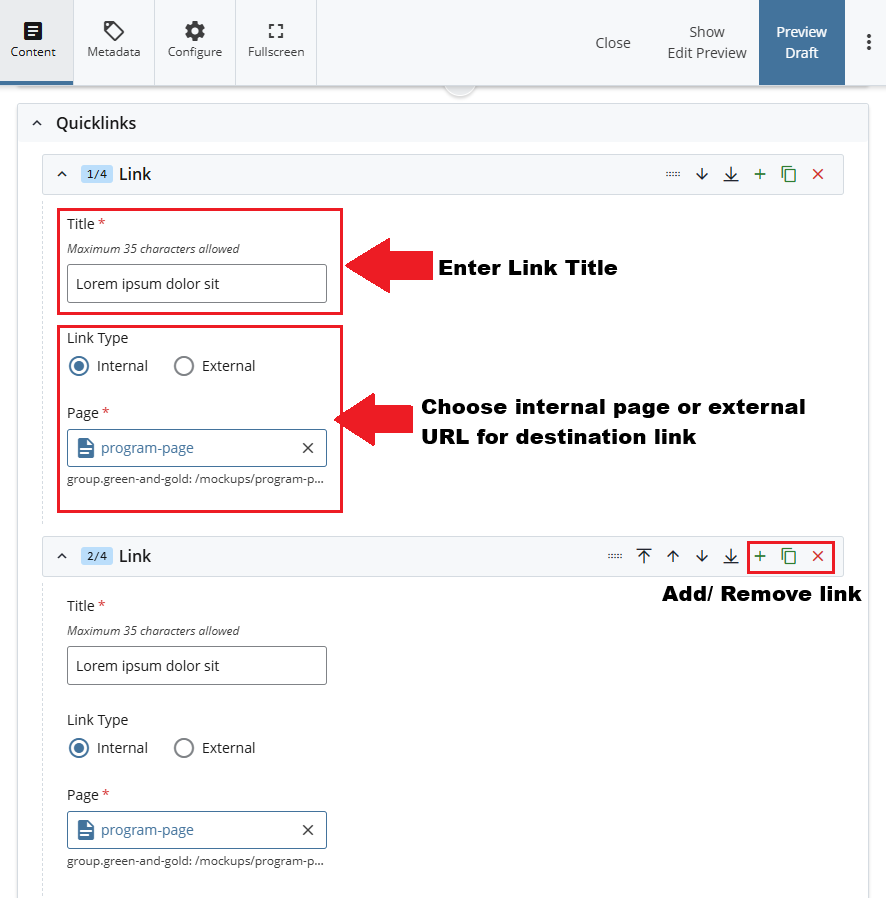The width and height of the screenshot is (886, 898).
Task: Delete Link 2/4 using the red X
Action: [818, 556]
